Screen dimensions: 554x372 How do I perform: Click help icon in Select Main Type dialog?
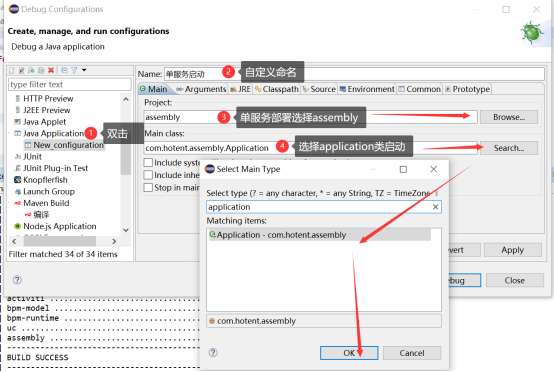point(213,352)
